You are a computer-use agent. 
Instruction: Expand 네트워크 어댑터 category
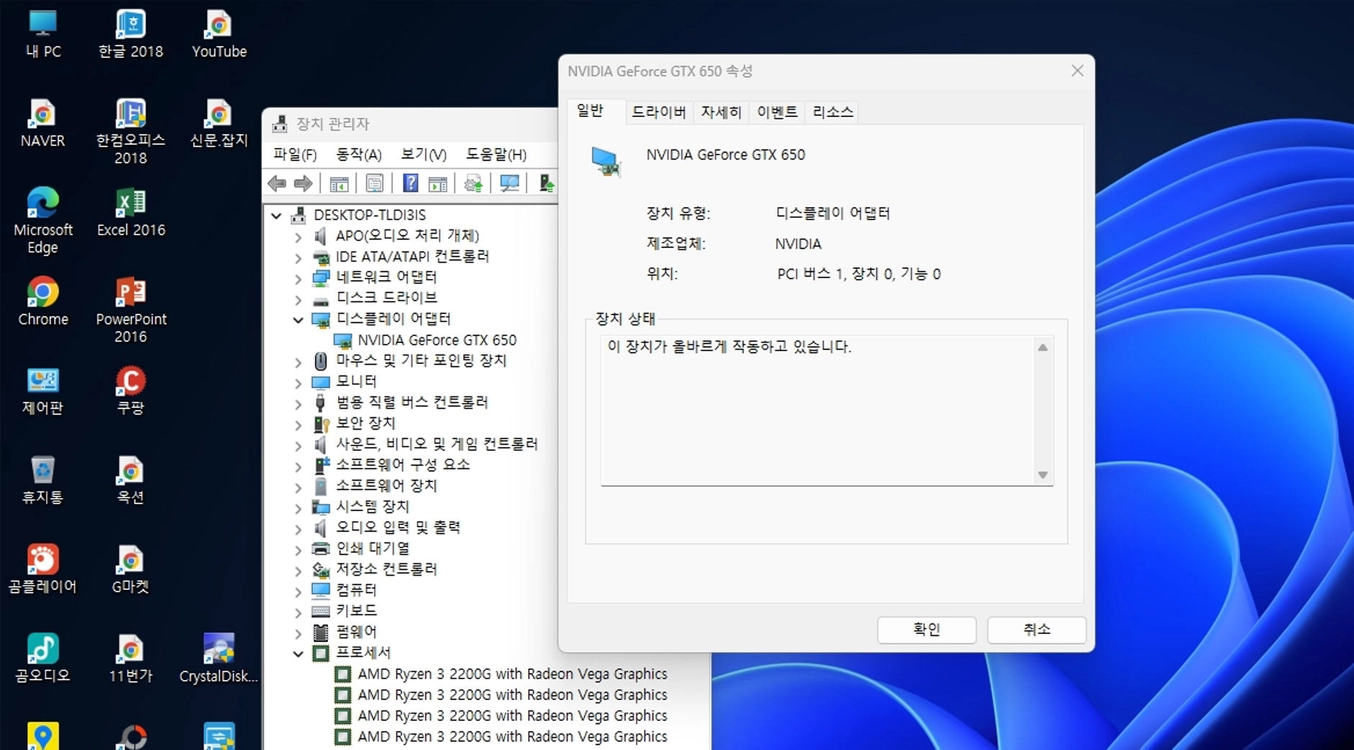tap(298, 278)
